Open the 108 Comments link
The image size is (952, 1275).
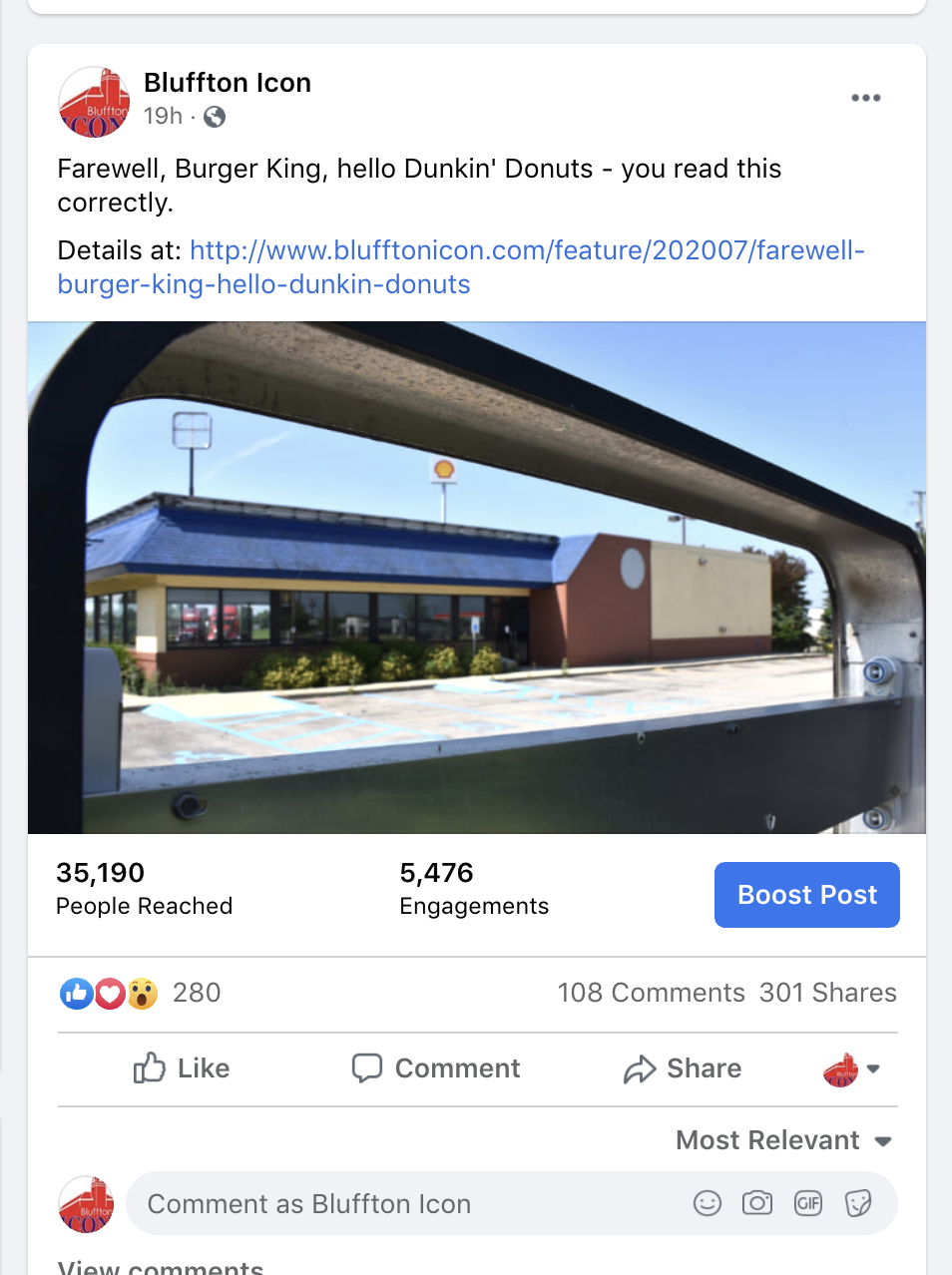coord(651,993)
